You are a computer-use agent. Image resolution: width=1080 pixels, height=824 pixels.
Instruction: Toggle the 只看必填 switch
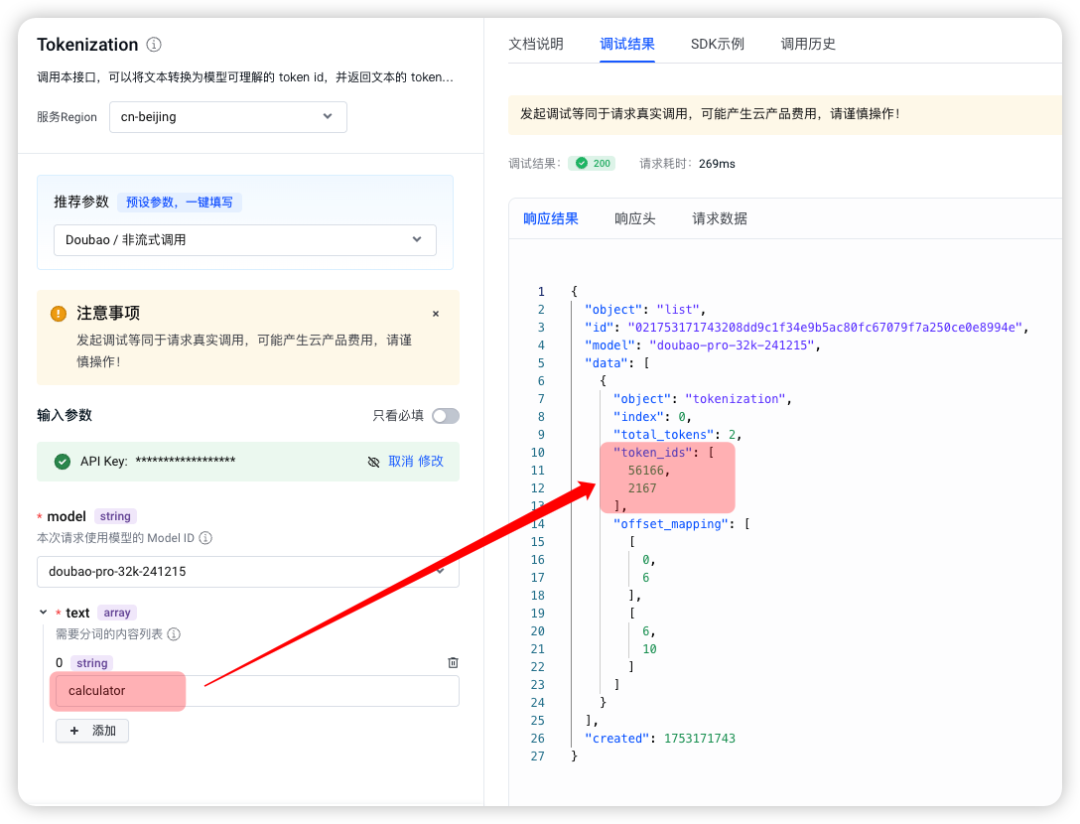(x=445, y=416)
